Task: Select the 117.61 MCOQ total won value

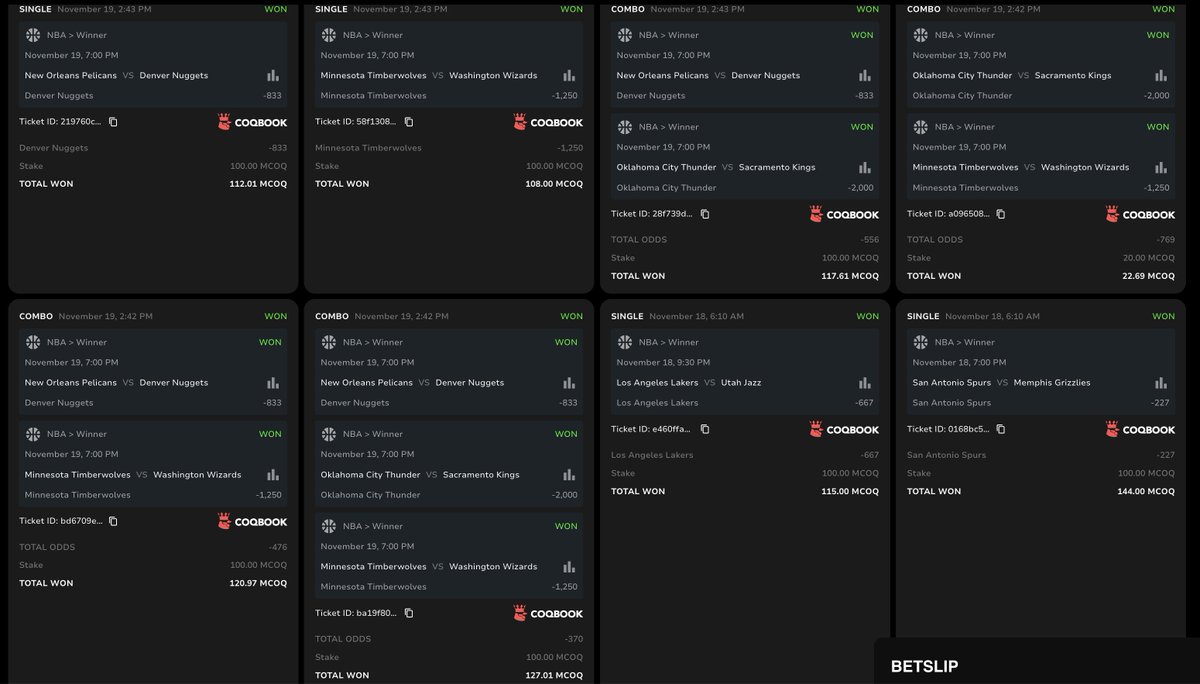Action: coord(850,276)
